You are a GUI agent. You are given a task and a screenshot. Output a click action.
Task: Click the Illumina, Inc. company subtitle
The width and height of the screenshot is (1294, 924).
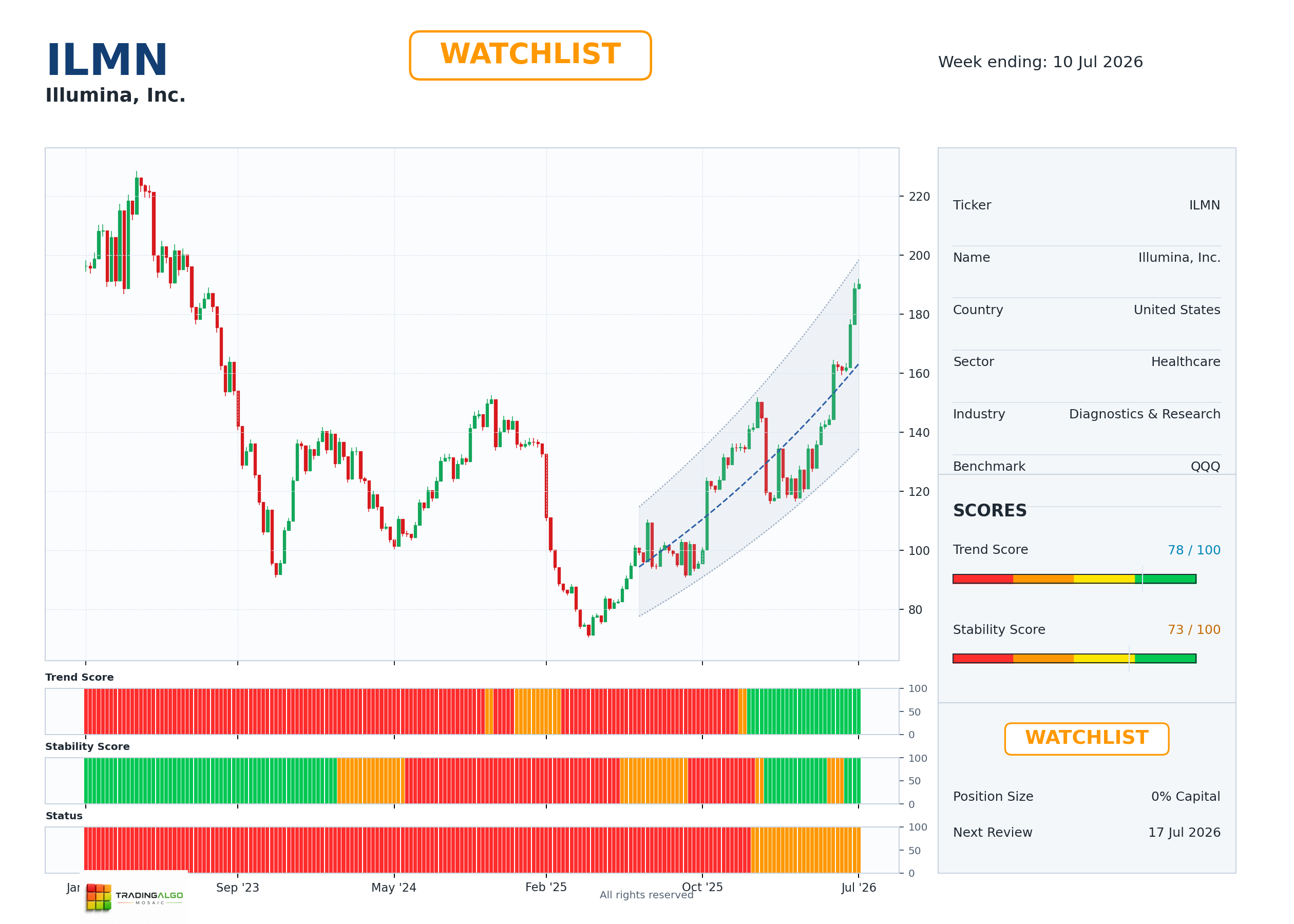[116, 95]
